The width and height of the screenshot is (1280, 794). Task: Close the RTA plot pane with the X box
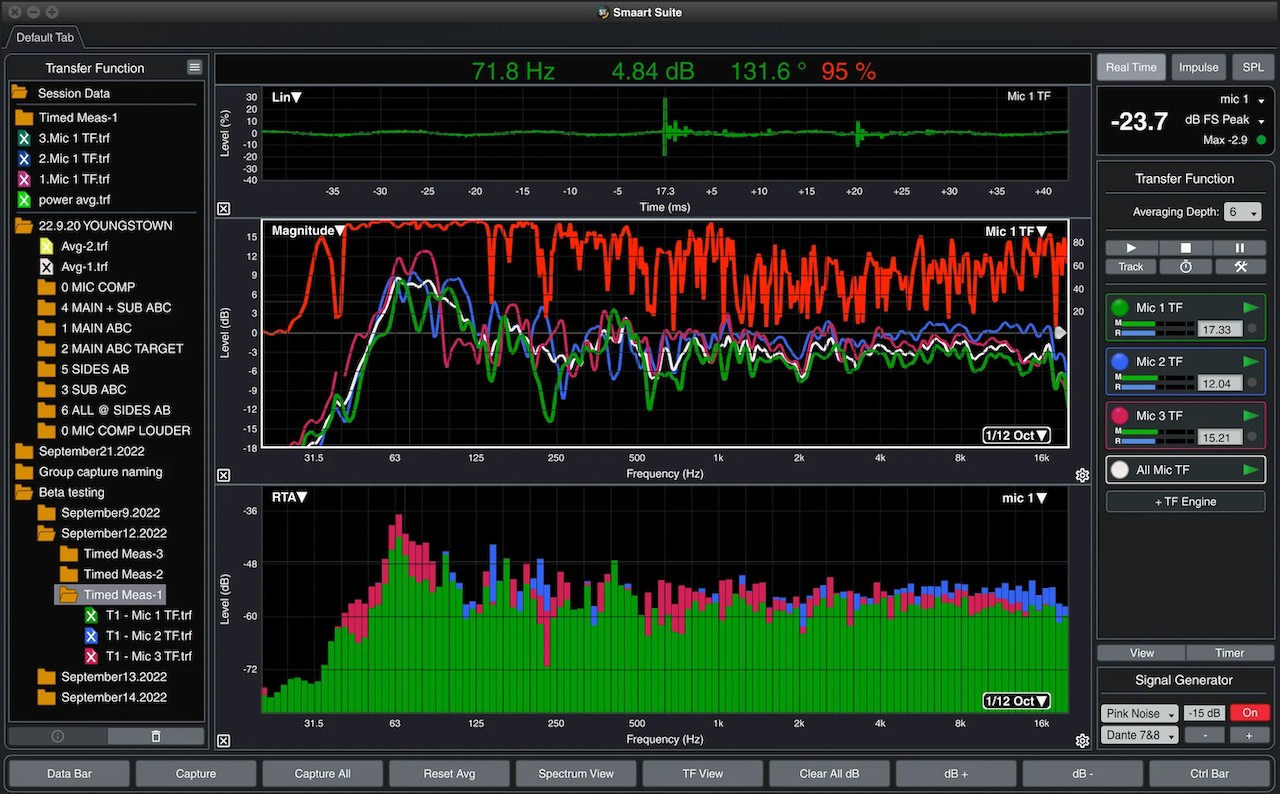[x=223, y=741]
